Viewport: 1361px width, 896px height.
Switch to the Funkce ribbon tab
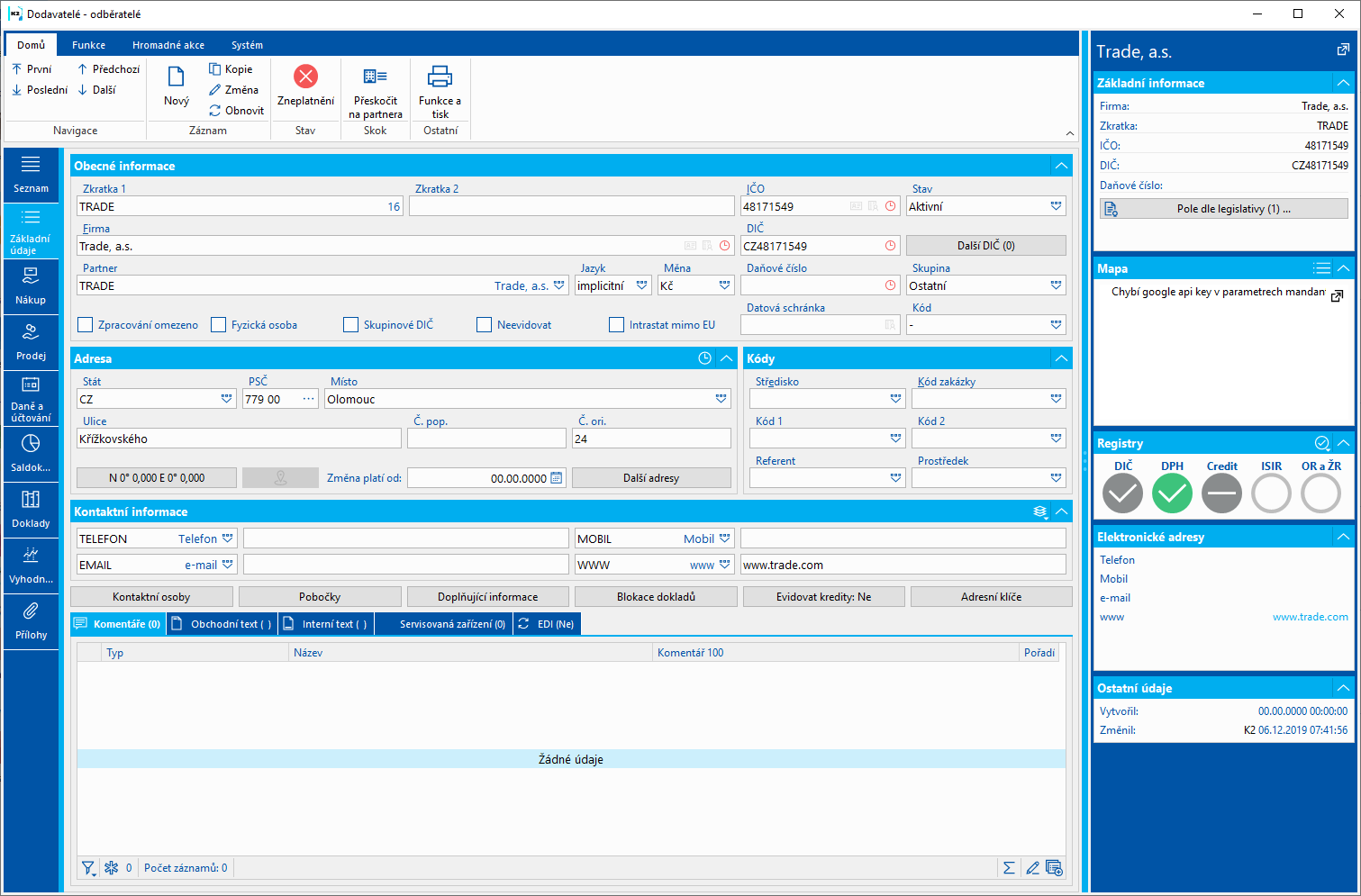click(x=88, y=45)
